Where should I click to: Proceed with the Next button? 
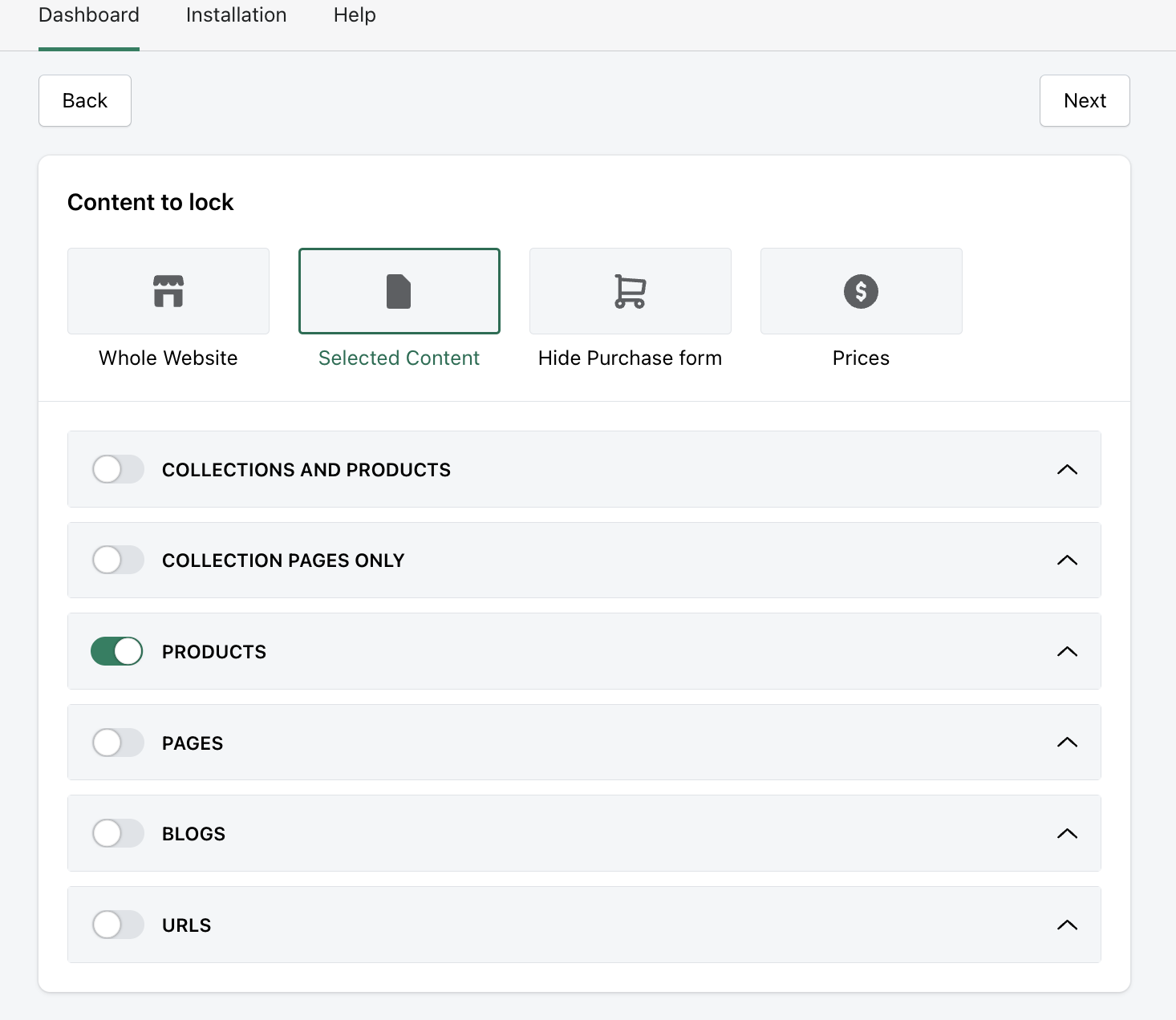point(1085,100)
